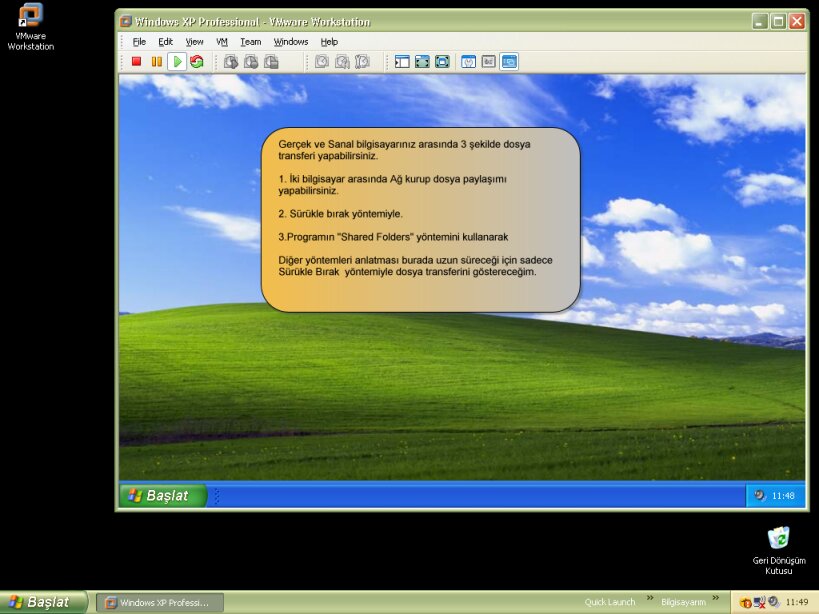Click the green Power On play icon
Screen dimensions: 819x614
click(177, 62)
